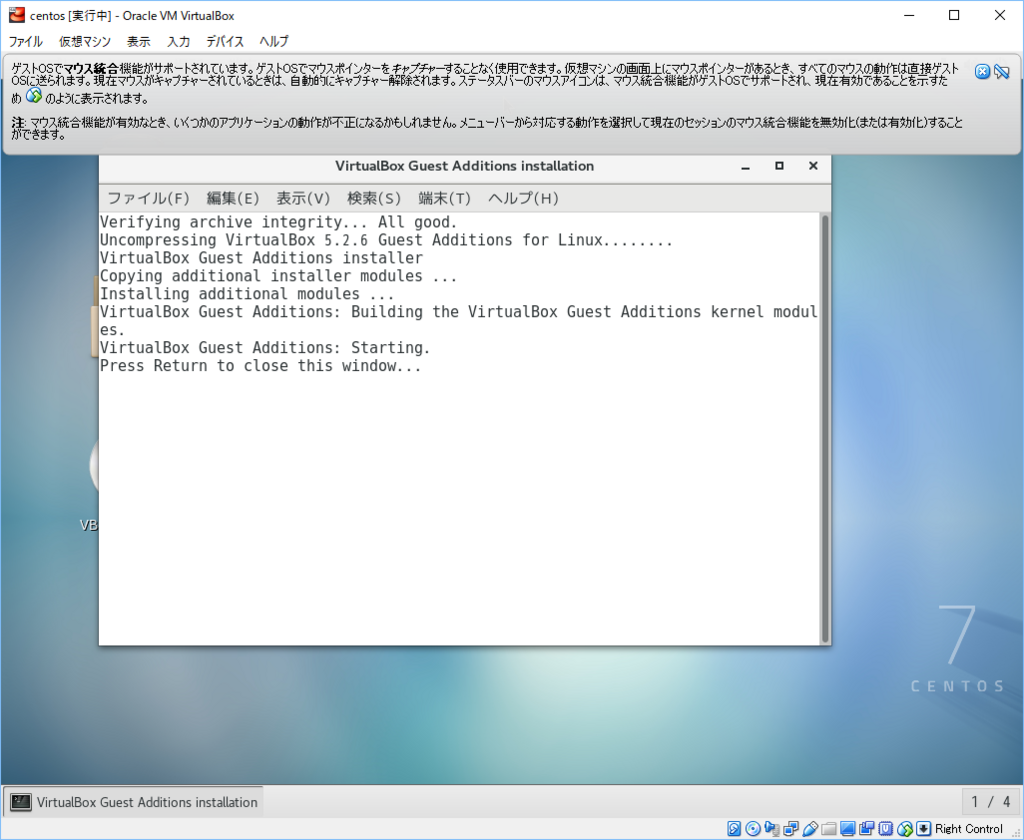Click the 'VirtualBox Guest Additions installer' line
This screenshot has height=840, width=1024.
coord(261,258)
